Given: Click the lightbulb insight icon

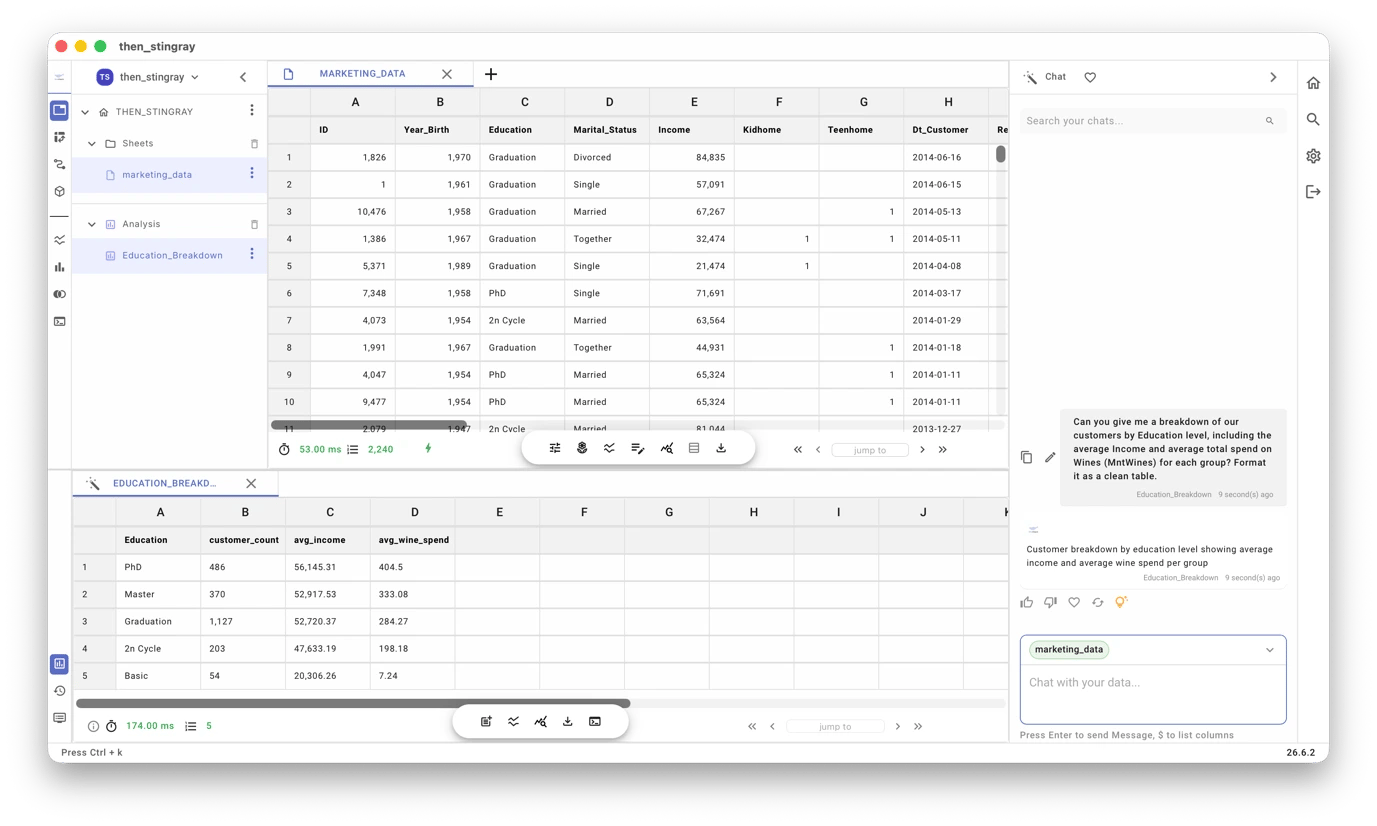Looking at the screenshot, I should (x=1121, y=602).
